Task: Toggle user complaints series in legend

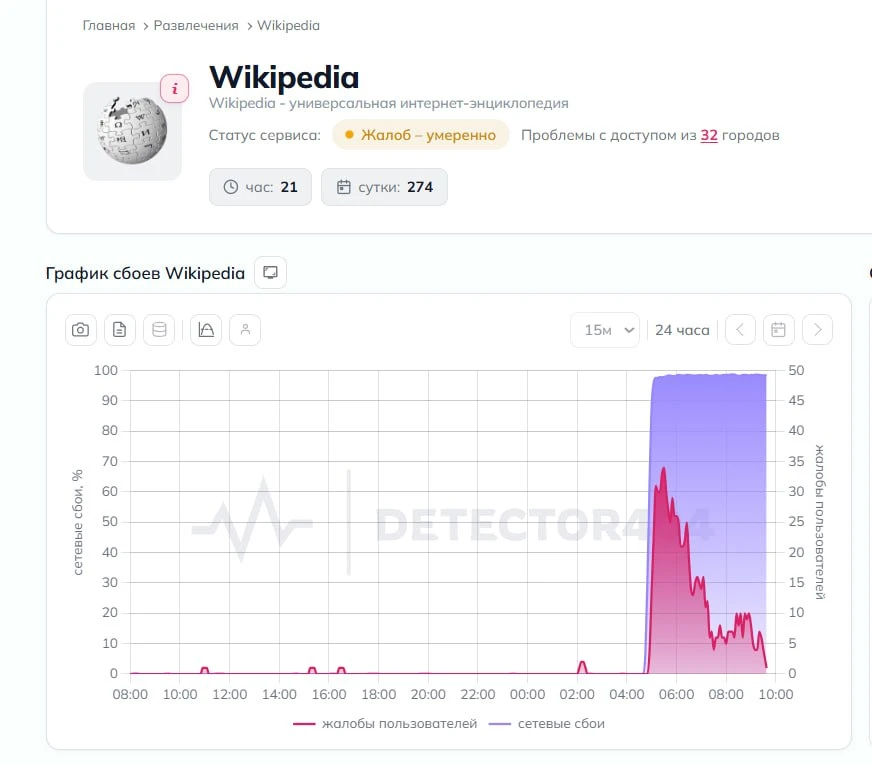Action: pyautogui.click(x=385, y=724)
